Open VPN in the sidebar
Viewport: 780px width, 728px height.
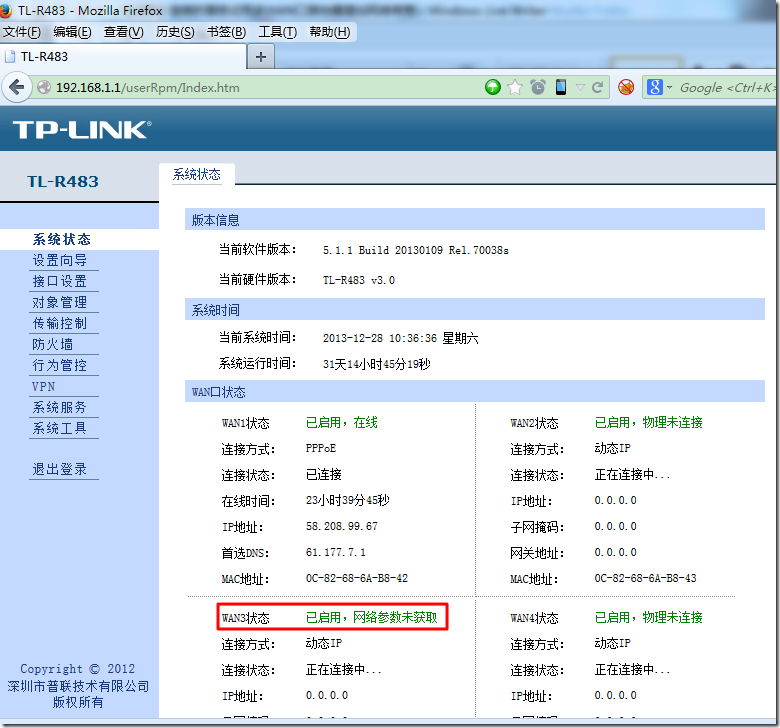click(44, 387)
